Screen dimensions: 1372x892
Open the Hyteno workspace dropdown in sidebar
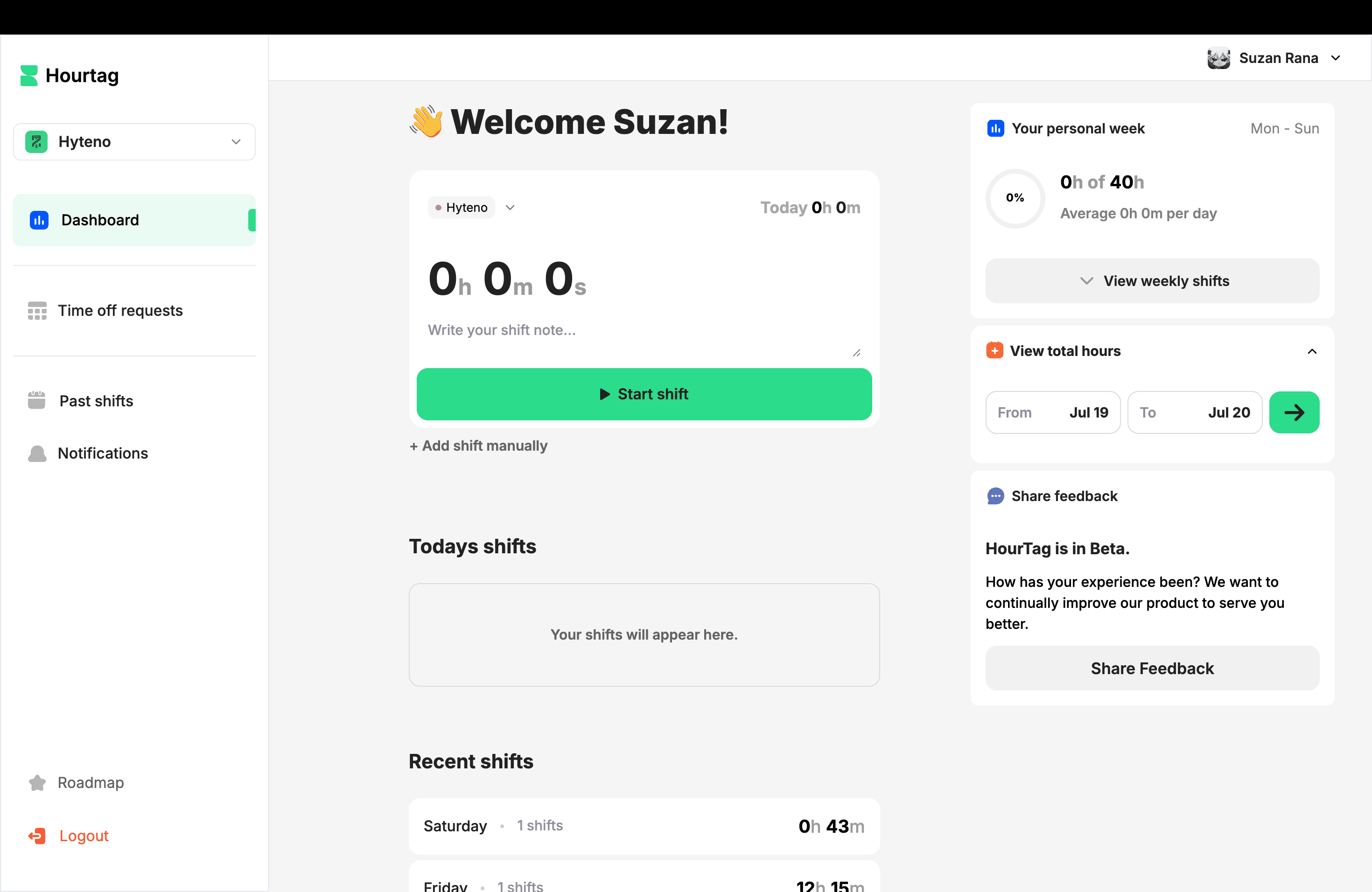tap(134, 142)
